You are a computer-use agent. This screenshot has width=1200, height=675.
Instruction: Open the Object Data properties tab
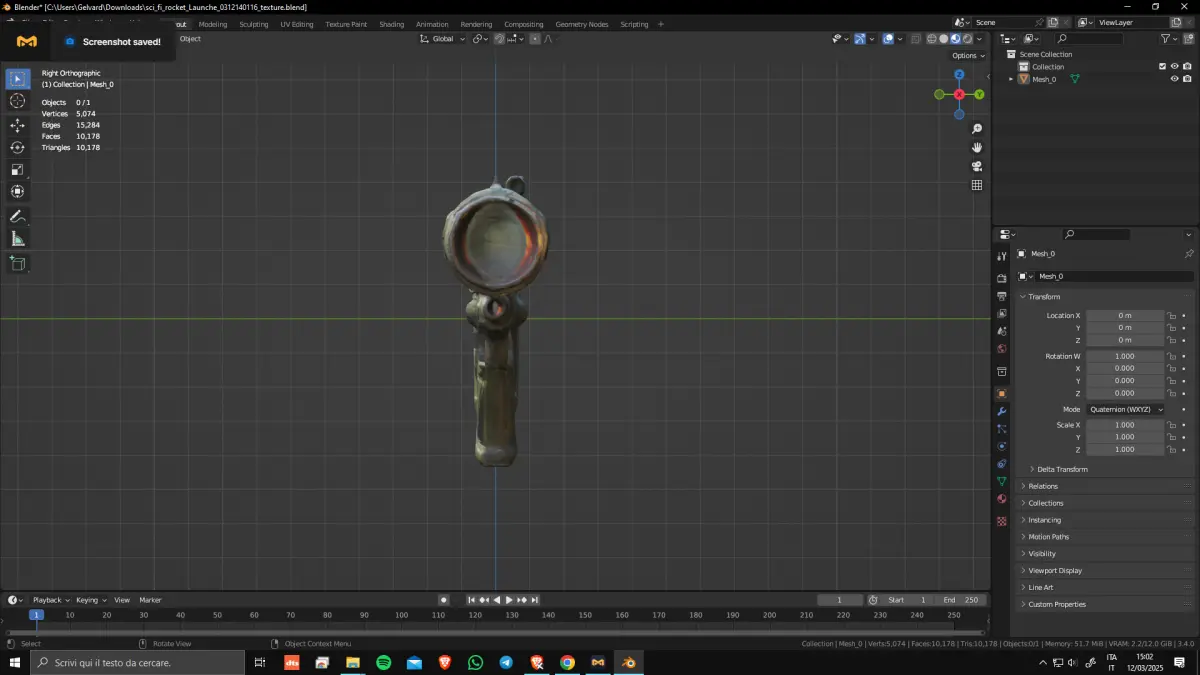click(1002, 481)
